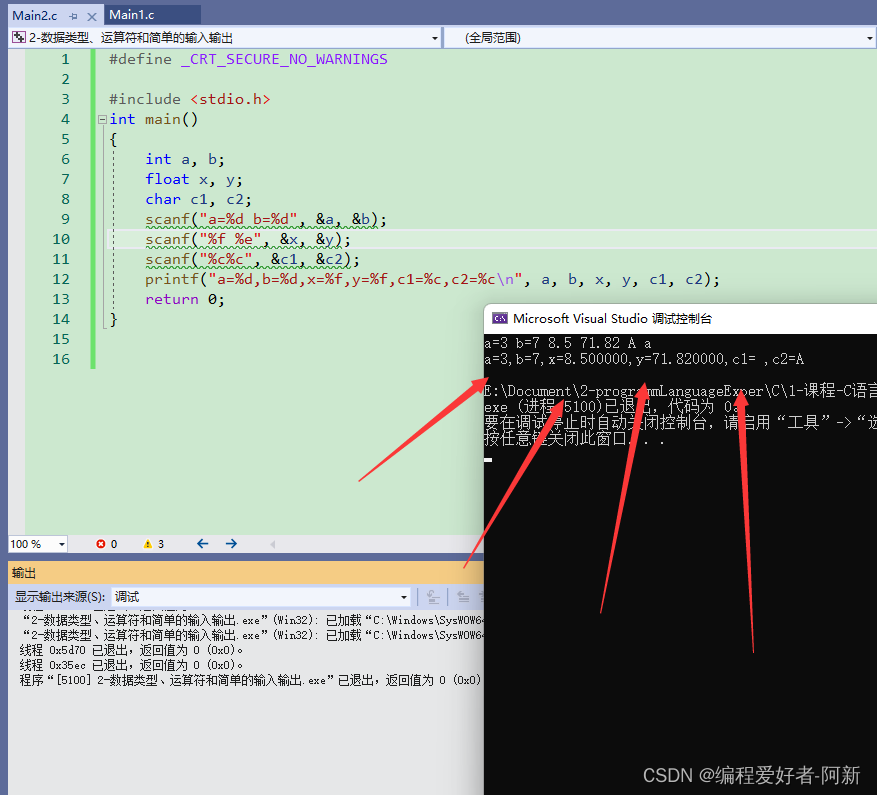Click the output toolbar find-message icon

(x=433, y=597)
